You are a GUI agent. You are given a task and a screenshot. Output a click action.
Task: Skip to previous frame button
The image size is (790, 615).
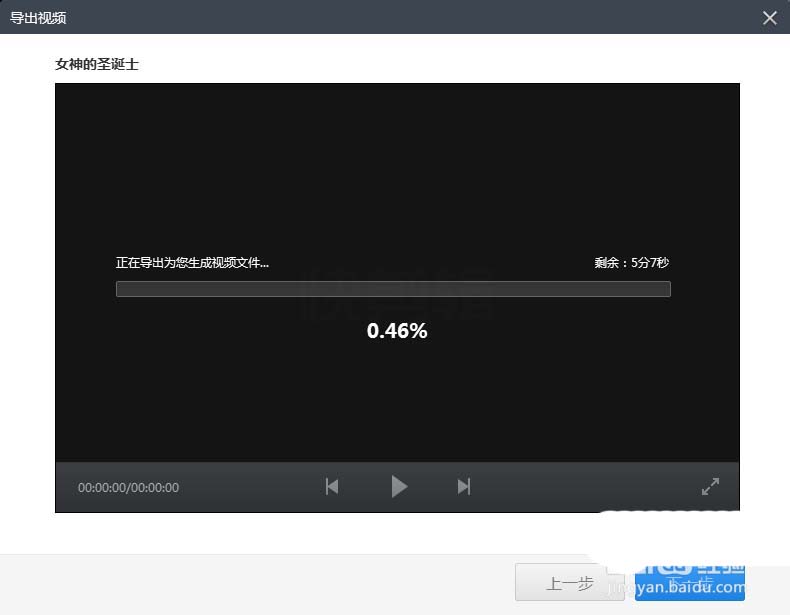332,487
